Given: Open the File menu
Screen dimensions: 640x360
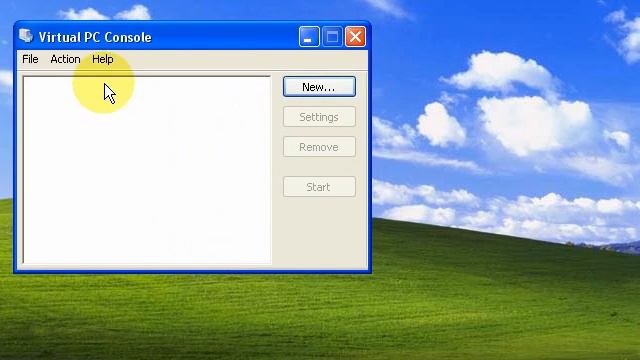Looking at the screenshot, I should [30, 59].
